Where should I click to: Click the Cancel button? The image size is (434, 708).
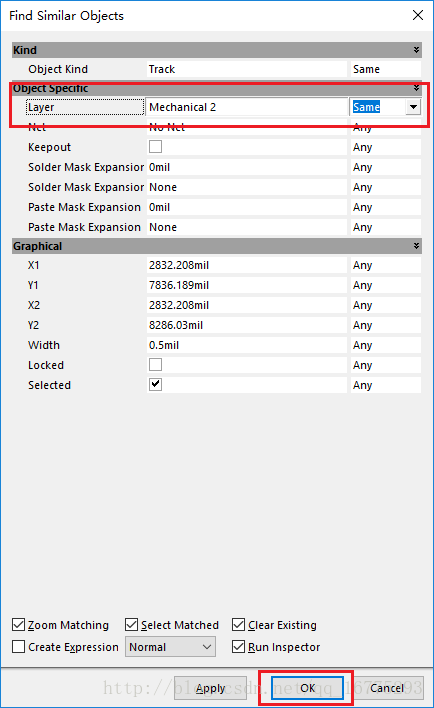click(x=387, y=688)
